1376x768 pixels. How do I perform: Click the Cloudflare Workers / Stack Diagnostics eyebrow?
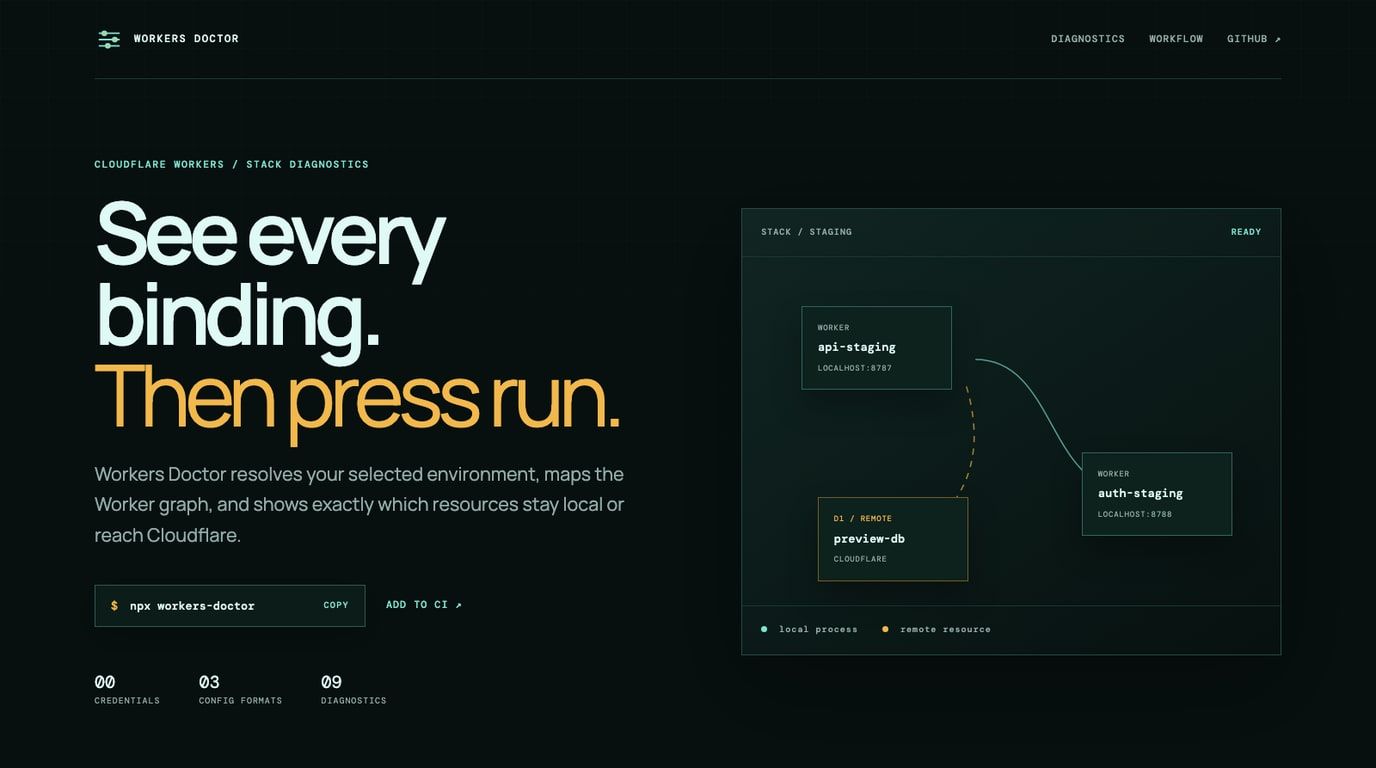(232, 164)
